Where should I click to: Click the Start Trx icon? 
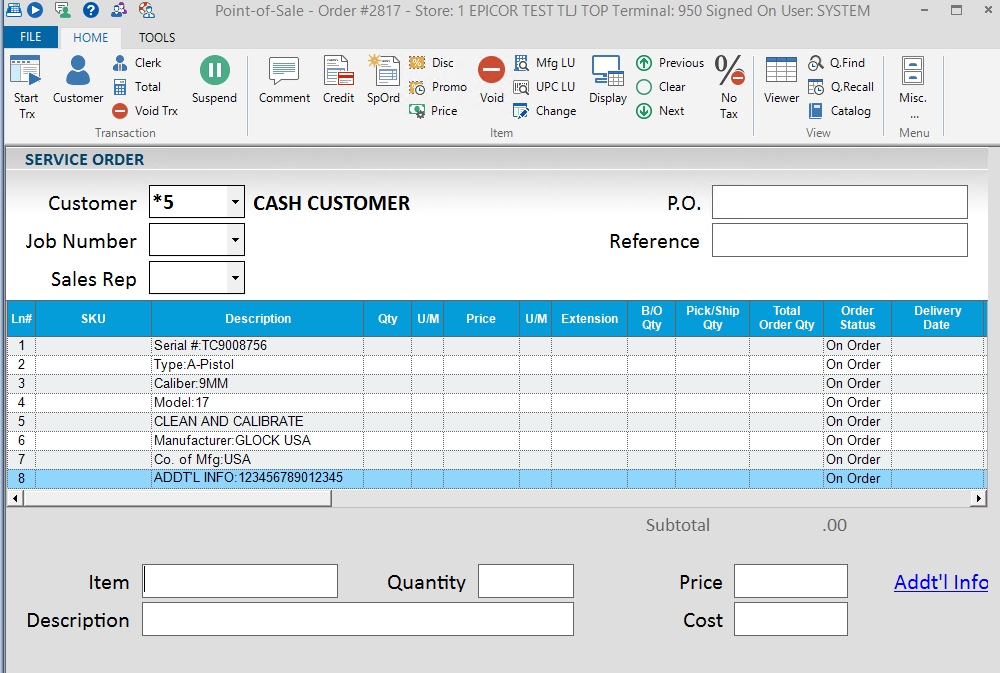(x=26, y=85)
